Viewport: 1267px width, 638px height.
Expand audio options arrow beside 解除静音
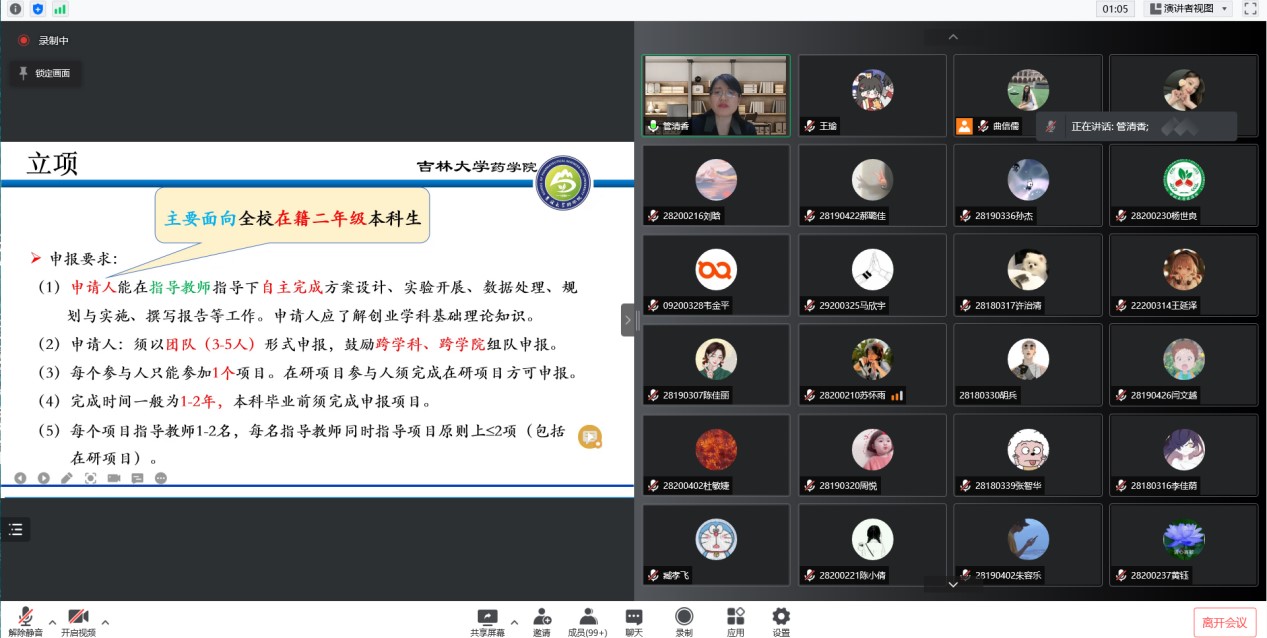click(x=52, y=622)
